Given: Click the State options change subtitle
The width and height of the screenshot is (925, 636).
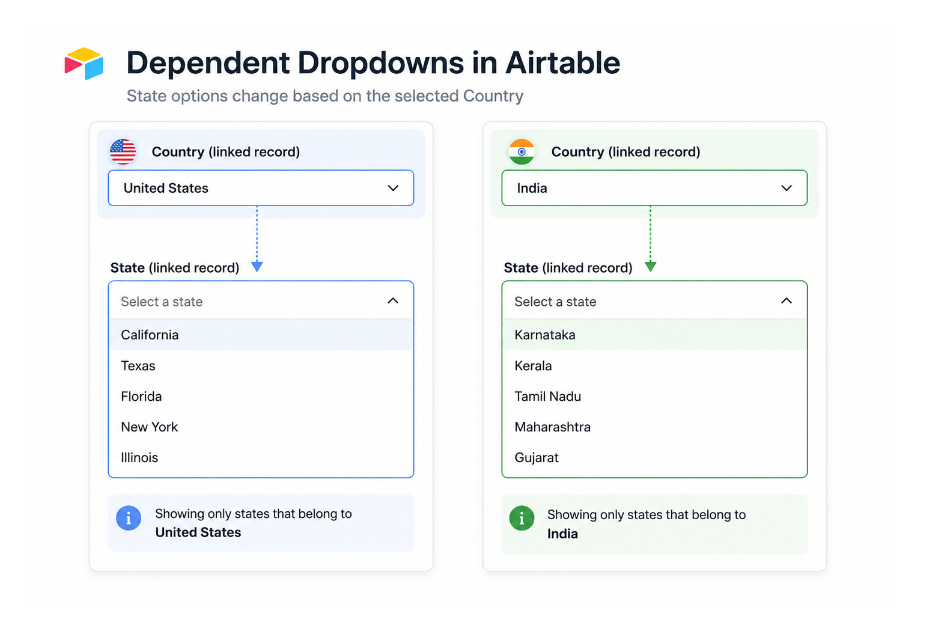Looking at the screenshot, I should 325,96.
